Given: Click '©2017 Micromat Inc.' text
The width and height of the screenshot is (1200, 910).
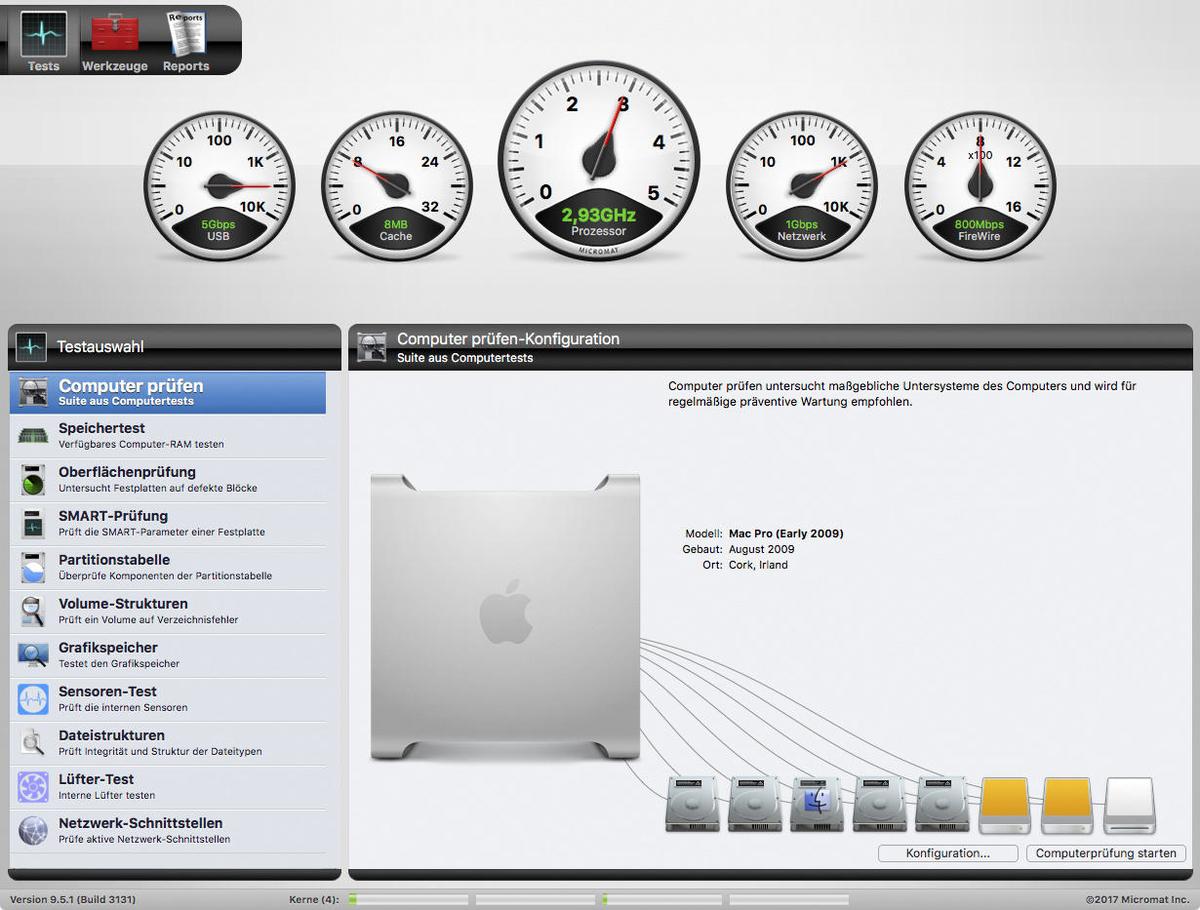Looking at the screenshot, I should pos(1138,899).
